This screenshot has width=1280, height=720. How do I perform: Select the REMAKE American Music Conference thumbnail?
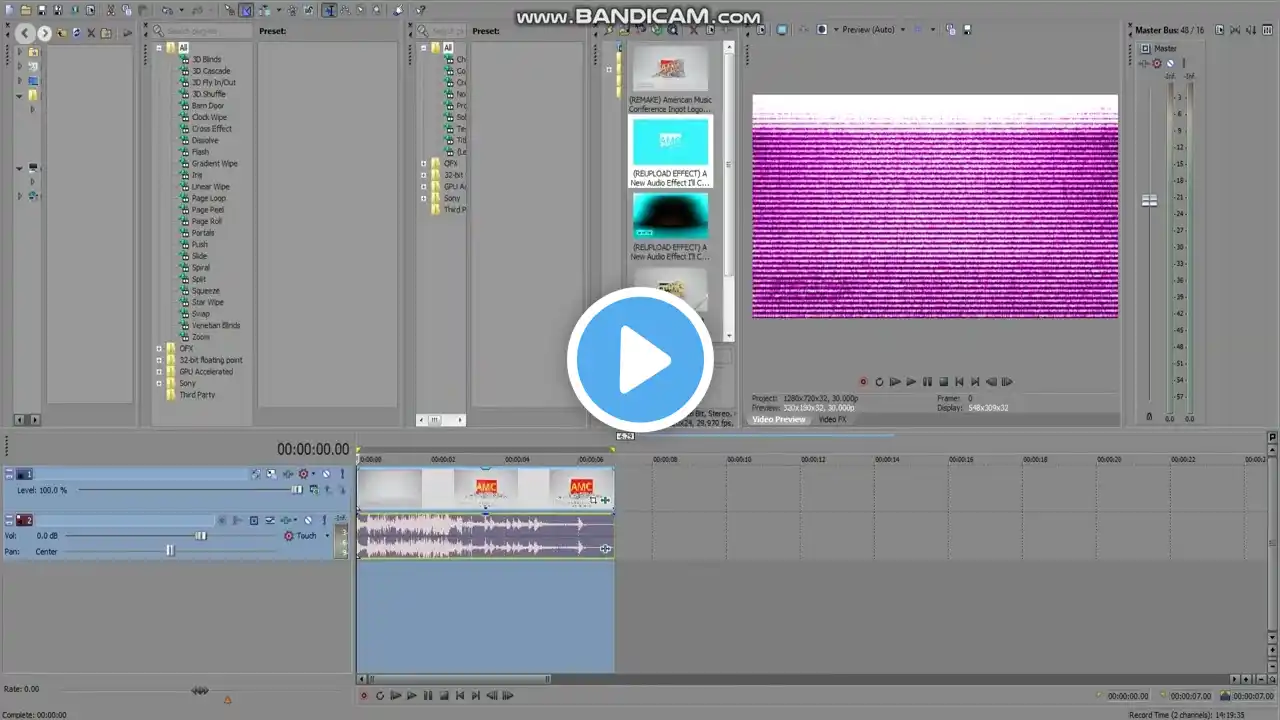[x=670, y=69]
